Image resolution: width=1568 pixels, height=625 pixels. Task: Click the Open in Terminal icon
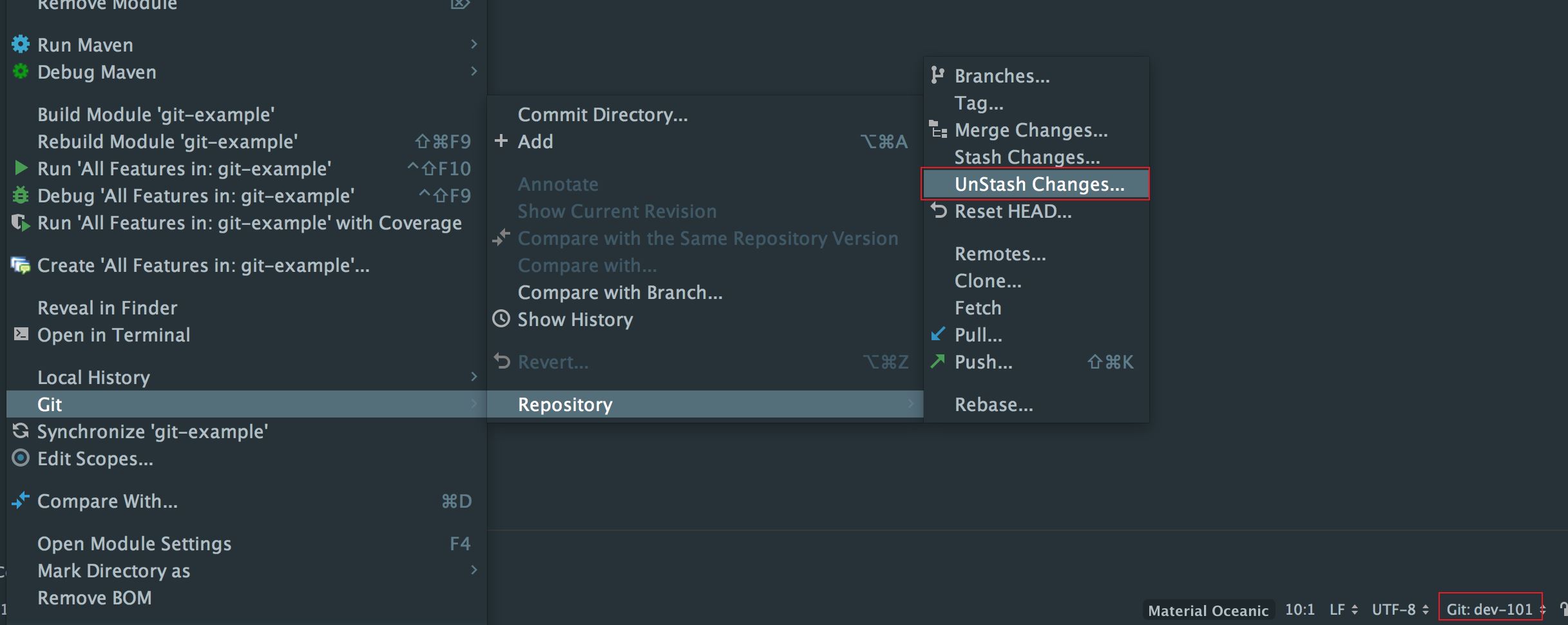click(20, 334)
